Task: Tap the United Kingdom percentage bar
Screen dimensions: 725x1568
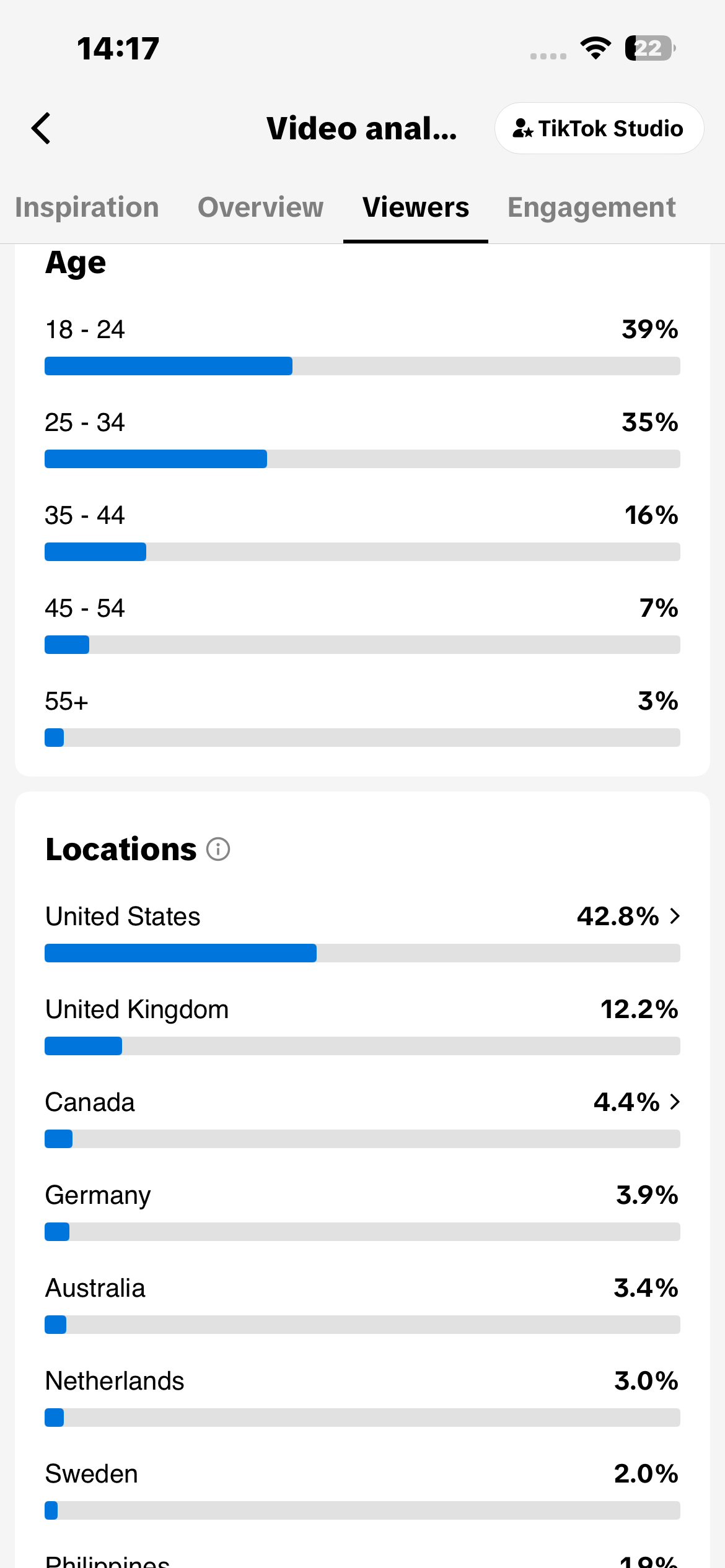Action: pyautogui.click(x=362, y=1046)
